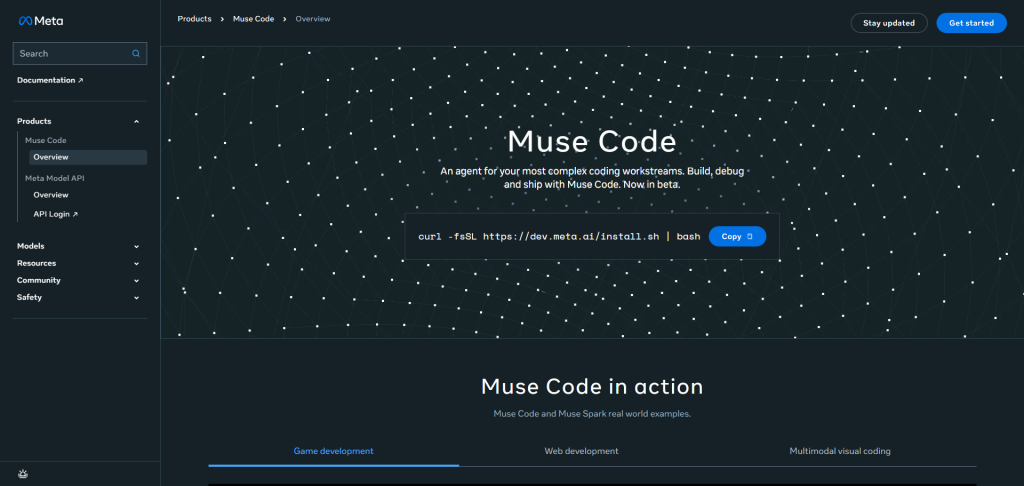The height and width of the screenshot is (486, 1024).
Task: Click the Muse Code in action heading
Action: [x=592, y=386]
